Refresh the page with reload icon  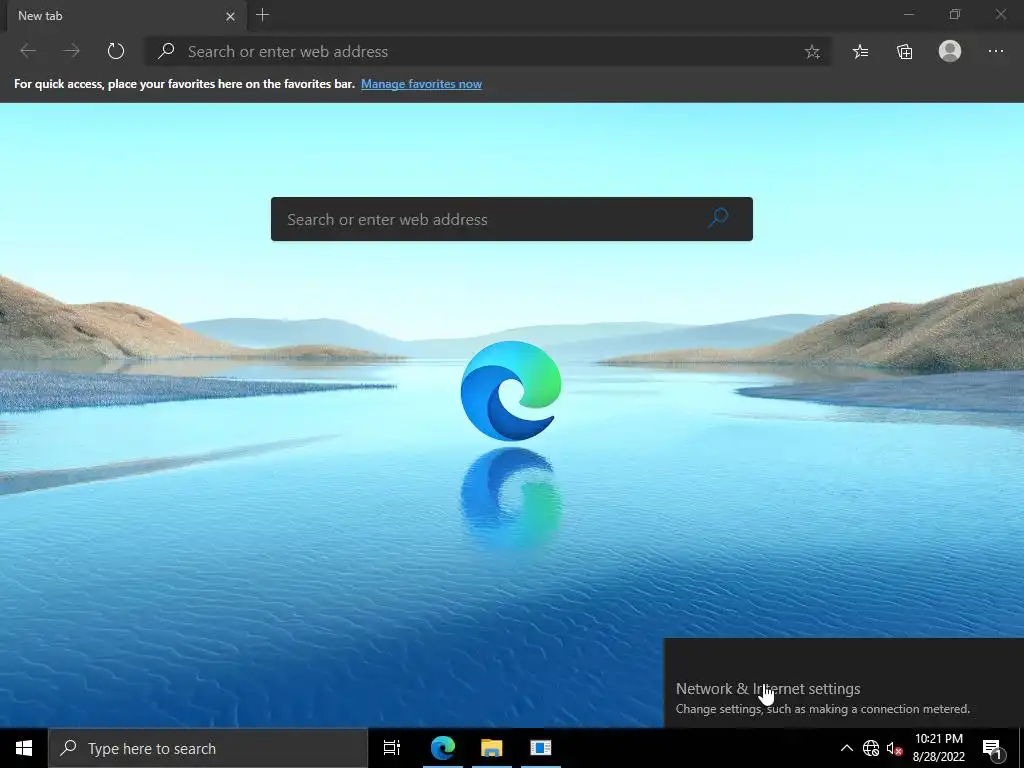point(116,51)
